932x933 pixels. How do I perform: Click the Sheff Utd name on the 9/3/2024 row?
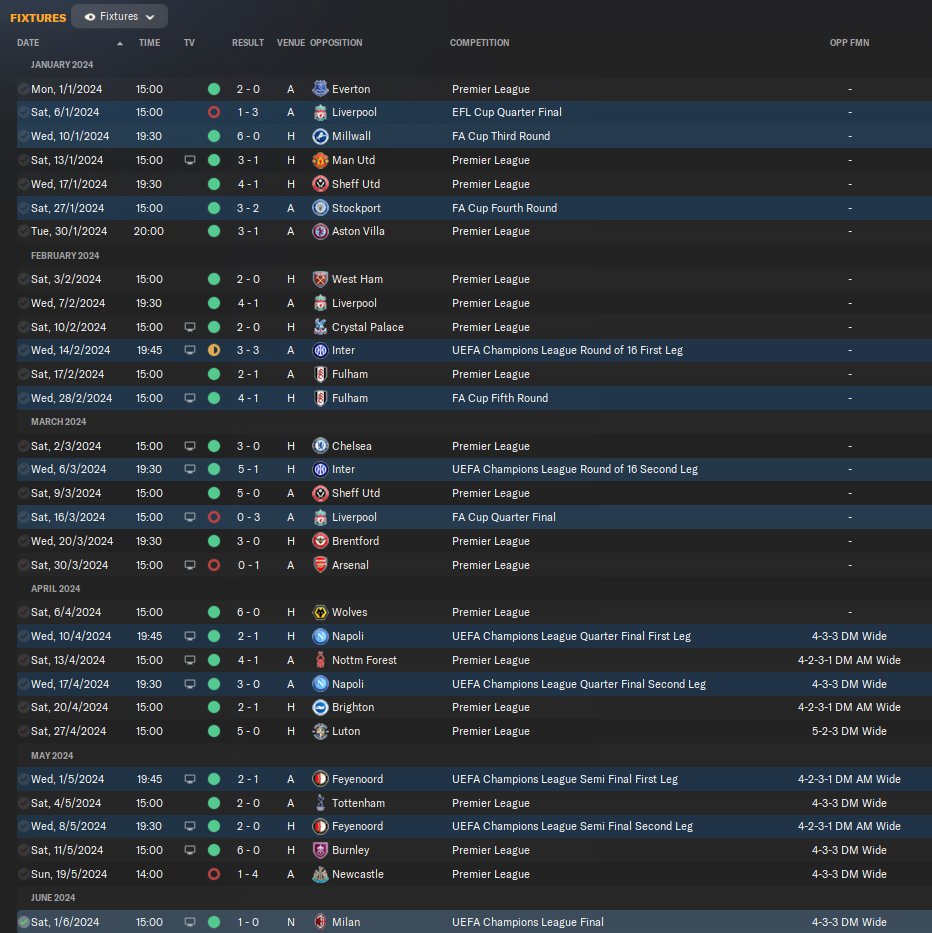[x=356, y=493]
